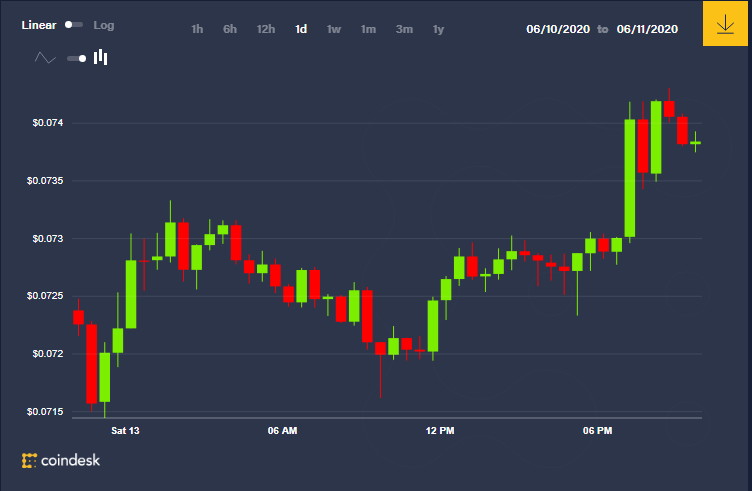Screen dimensions: 752x491
Task: Edit the start date 06/10/2020
Action: pos(558,29)
